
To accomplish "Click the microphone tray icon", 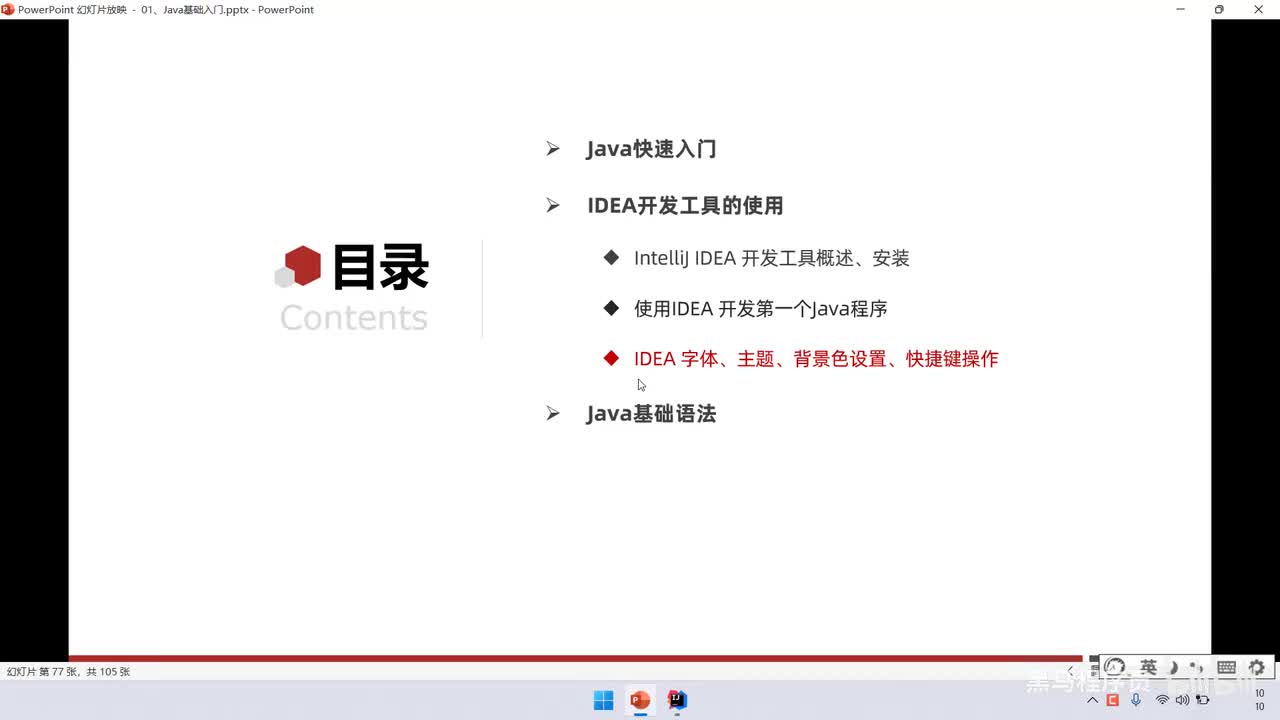I will [1136, 700].
